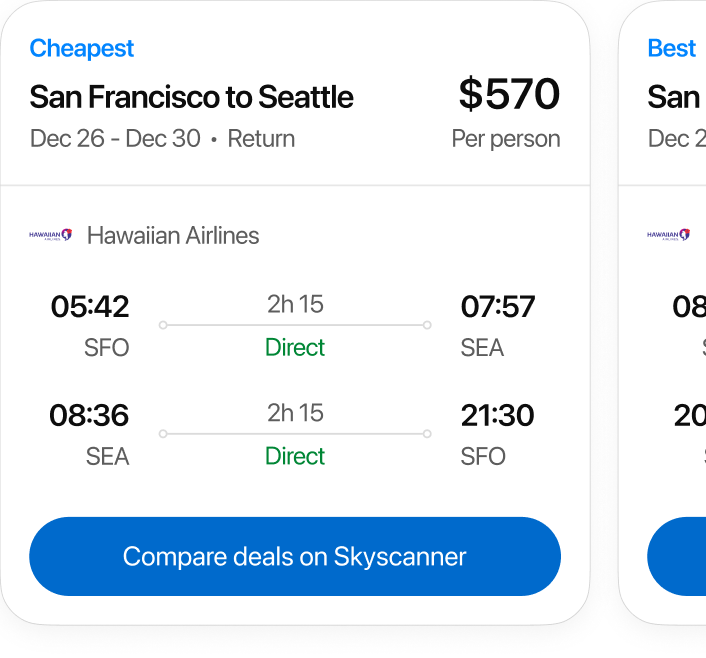Click the return 2h 15 duration
The image size is (706, 658).
point(295,412)
